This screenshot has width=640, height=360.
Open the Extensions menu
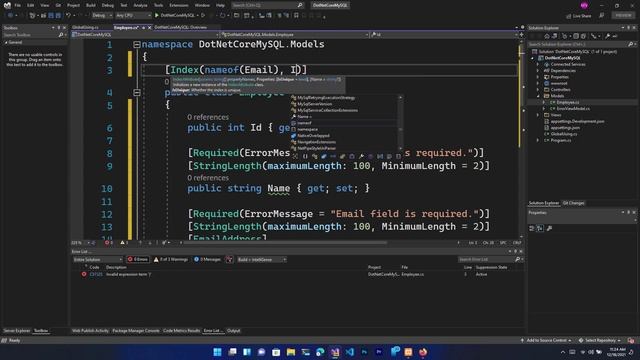click(x=179, y=5)
